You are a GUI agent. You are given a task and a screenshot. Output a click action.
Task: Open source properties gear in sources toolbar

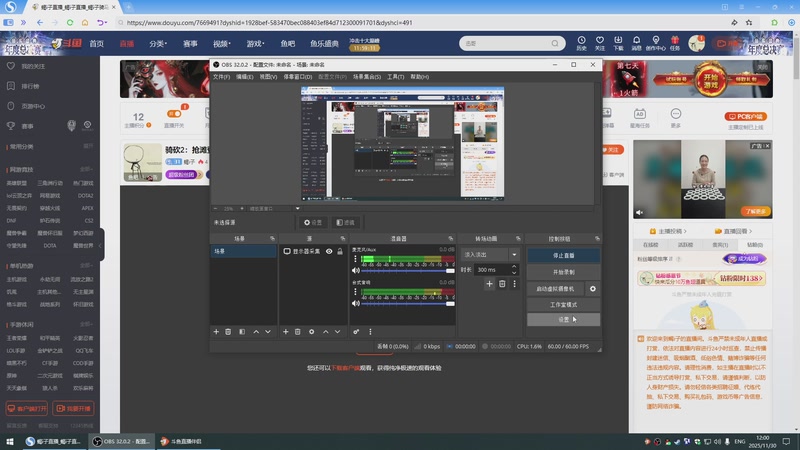pos(312,332)
